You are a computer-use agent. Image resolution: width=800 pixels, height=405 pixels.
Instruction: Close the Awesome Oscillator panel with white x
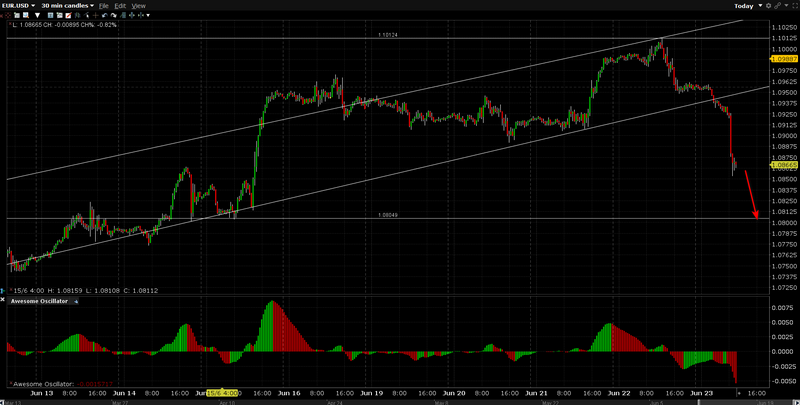coord(3,299)
